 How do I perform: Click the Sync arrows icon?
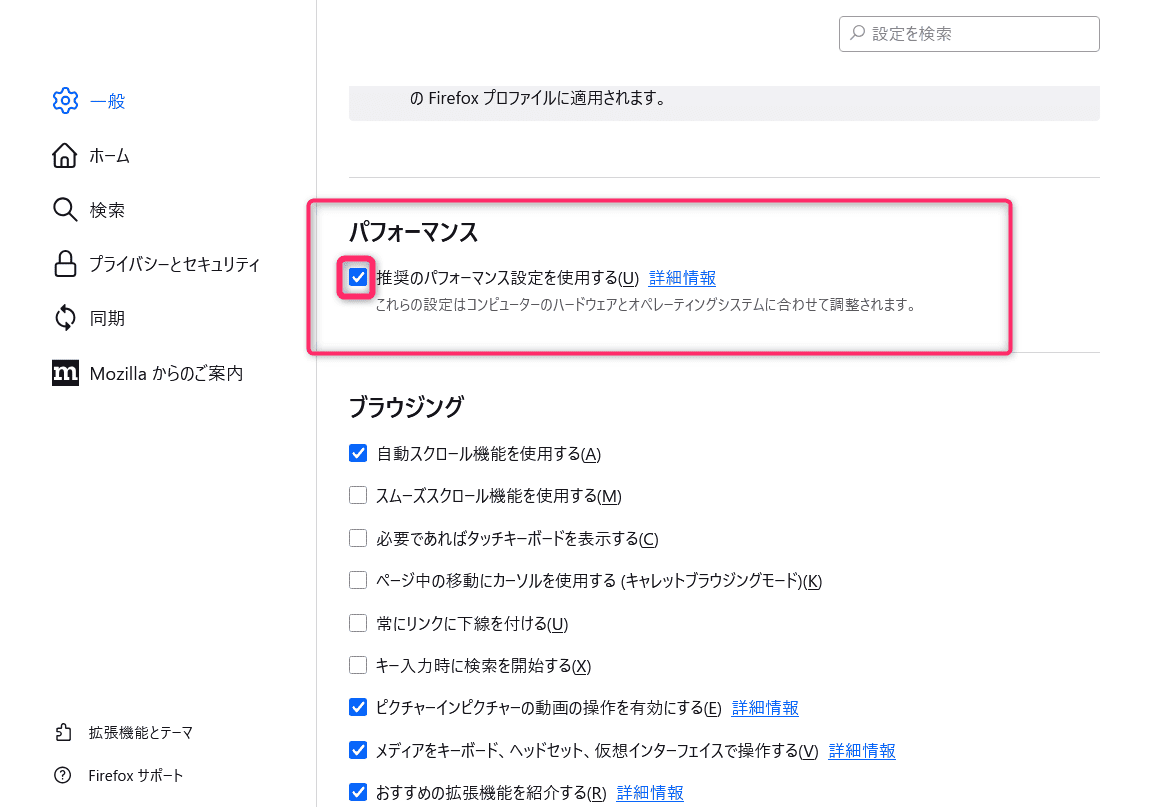coord(65,319)
